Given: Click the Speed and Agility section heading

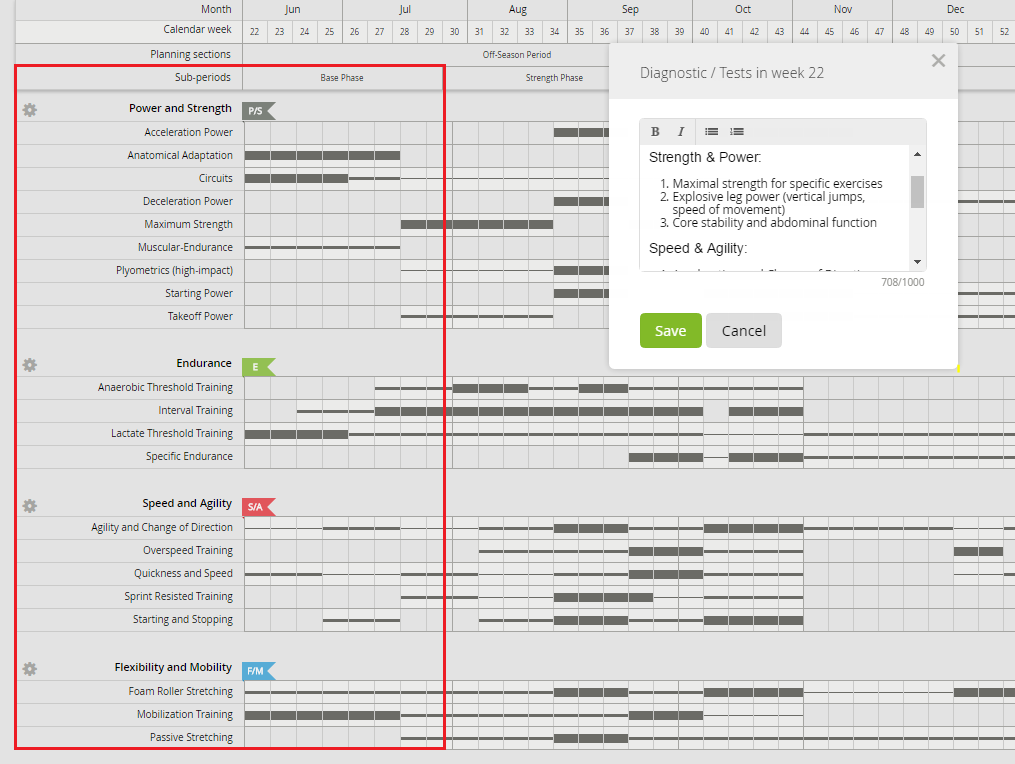Looking at the screenshot, I should [187, 503].
